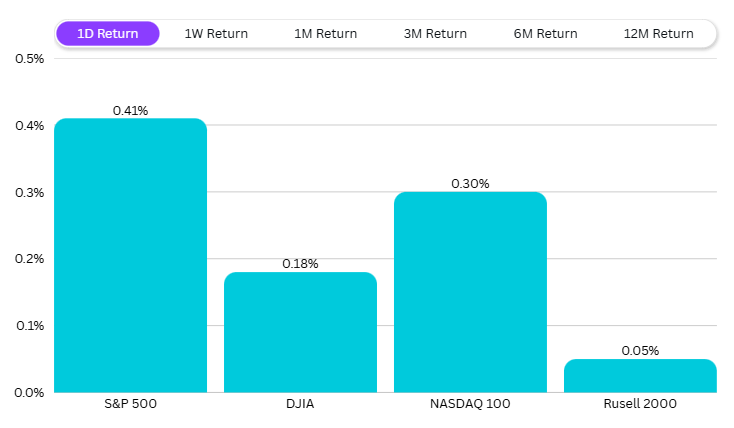Click the 0.5% y-axis tick label
The image size is (734, 428).
point(30,58)
